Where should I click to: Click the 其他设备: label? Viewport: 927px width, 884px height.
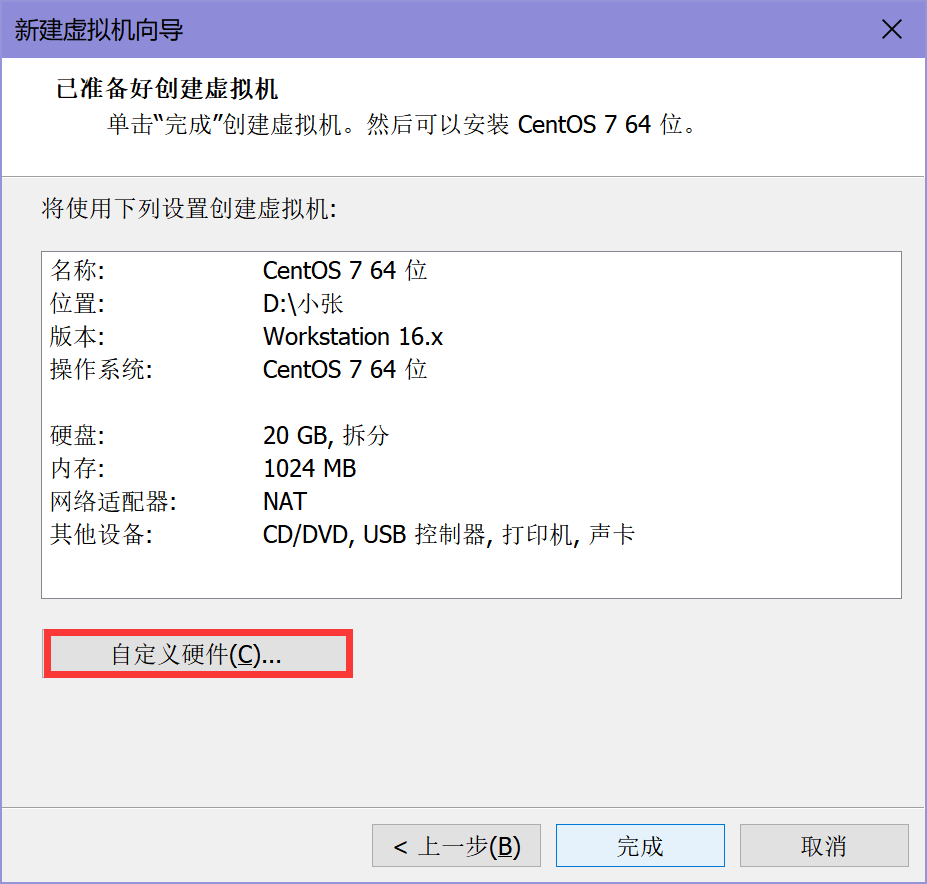pos(101,535)
